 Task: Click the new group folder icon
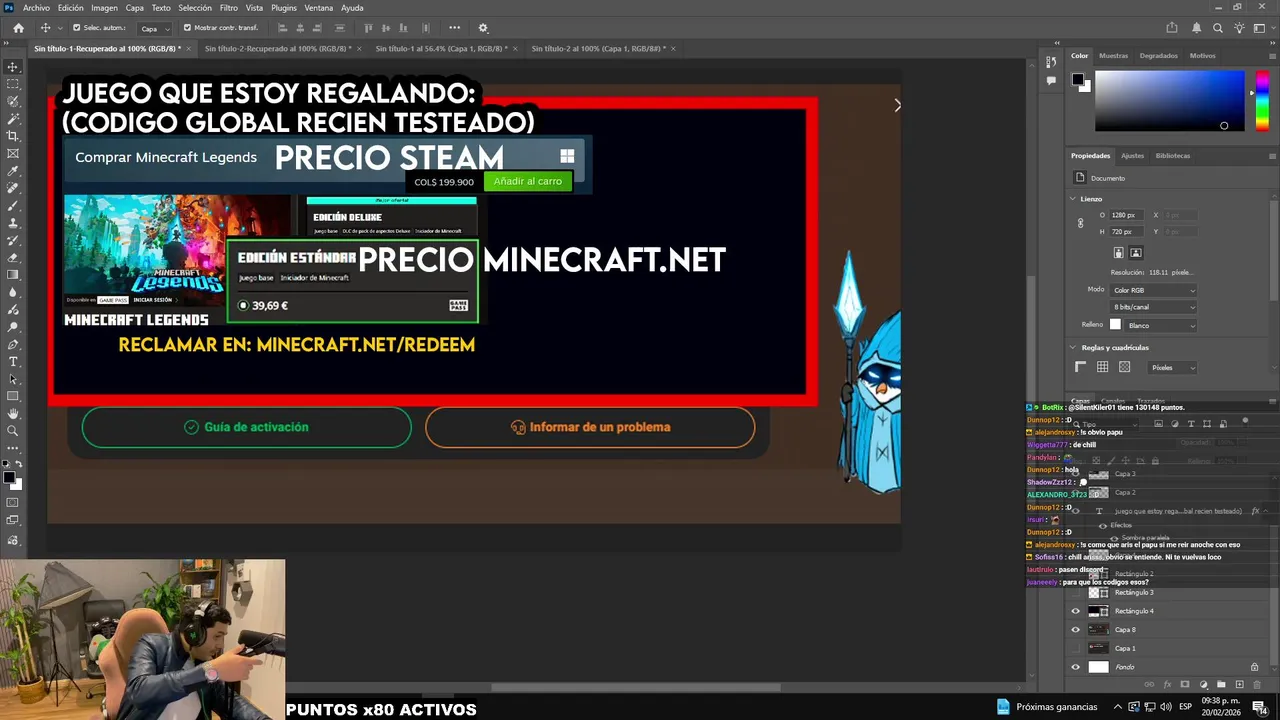tap(1222, 685)
